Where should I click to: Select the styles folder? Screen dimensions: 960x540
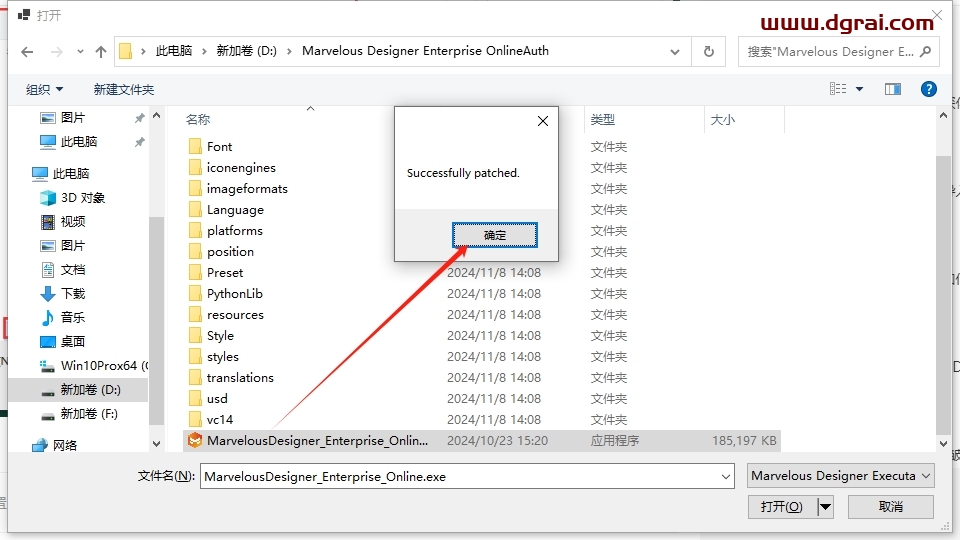pos(223,356)
